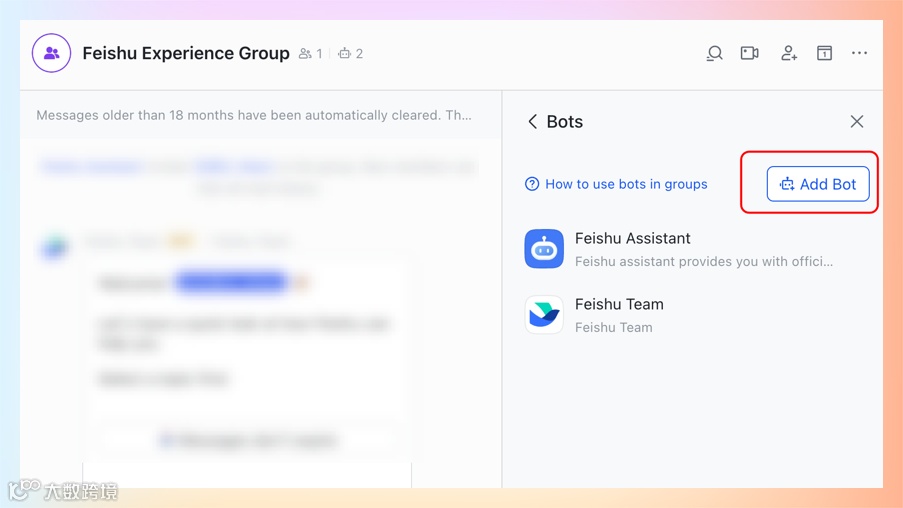Open the Feishu Team bot entry
The width and height of the screenshot is (903, 508).
point(692,314)
